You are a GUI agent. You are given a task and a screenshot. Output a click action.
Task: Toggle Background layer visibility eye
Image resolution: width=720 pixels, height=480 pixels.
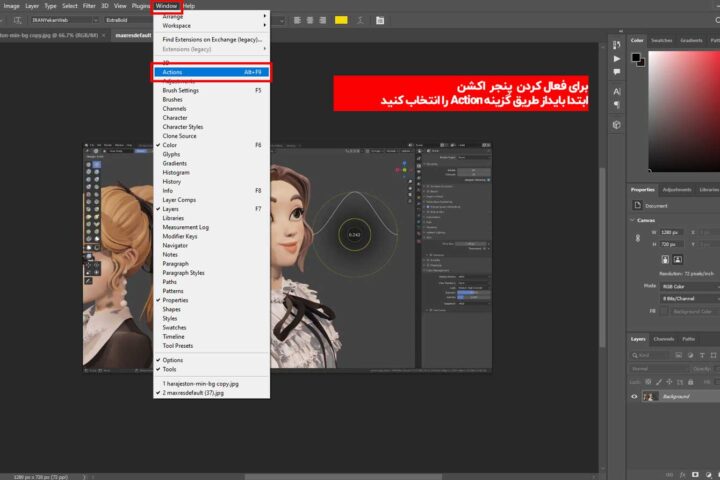(634, 396)
